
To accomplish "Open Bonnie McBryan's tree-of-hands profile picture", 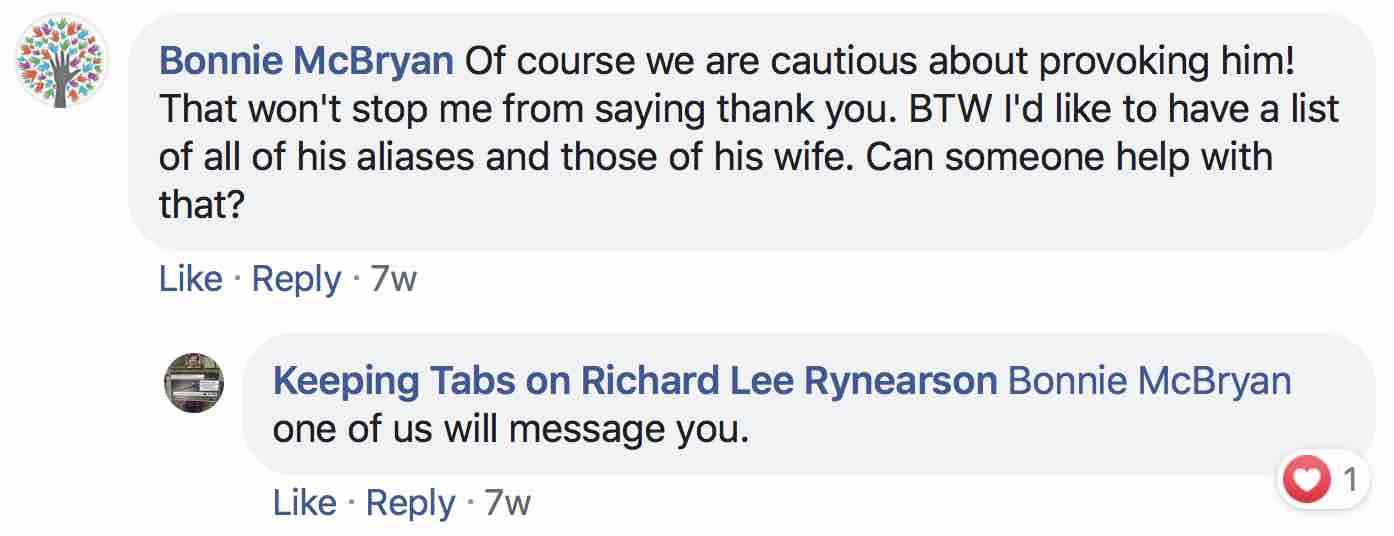I will [x=61, y=61].
